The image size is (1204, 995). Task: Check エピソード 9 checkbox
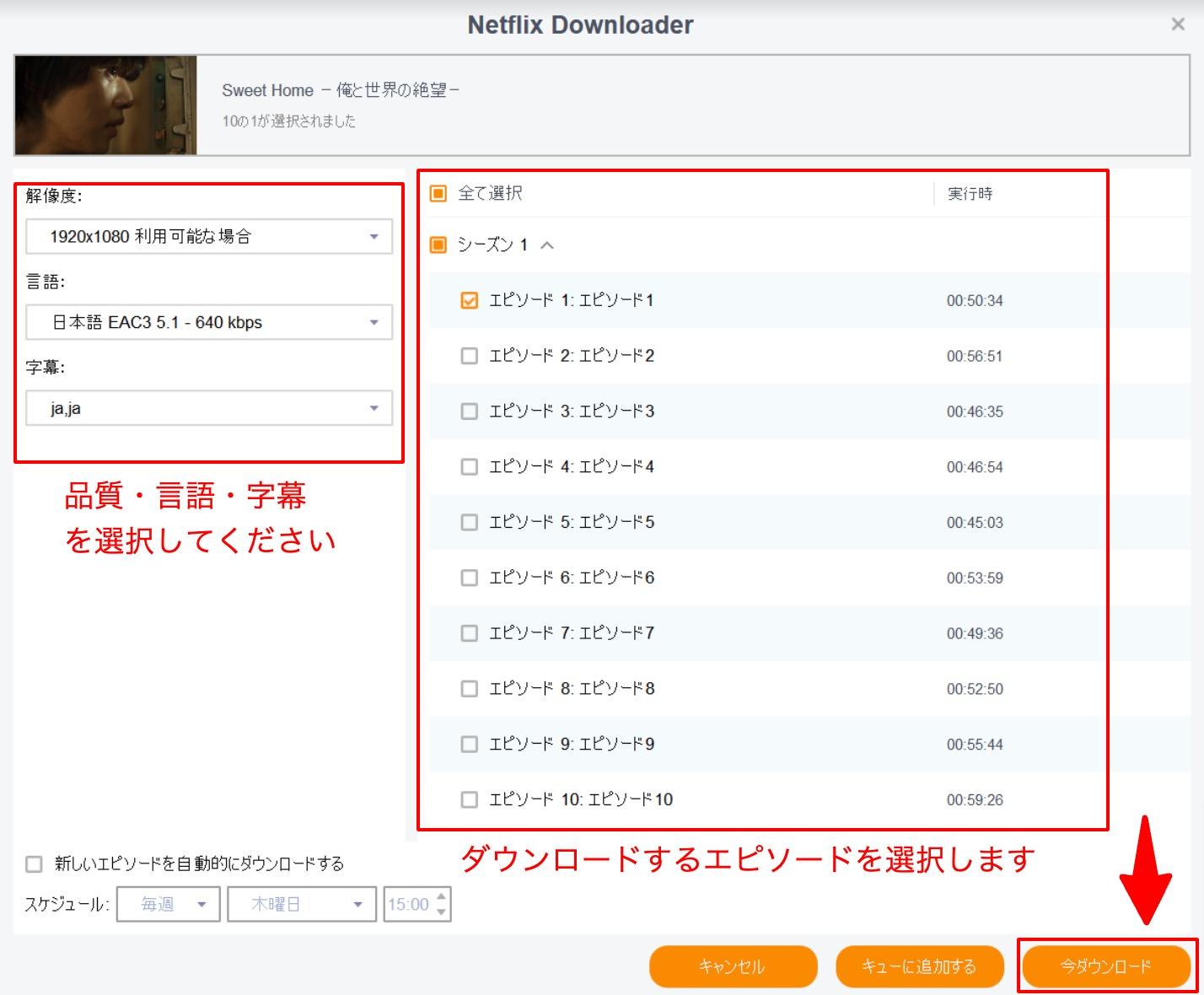click(x=470, y=744)
